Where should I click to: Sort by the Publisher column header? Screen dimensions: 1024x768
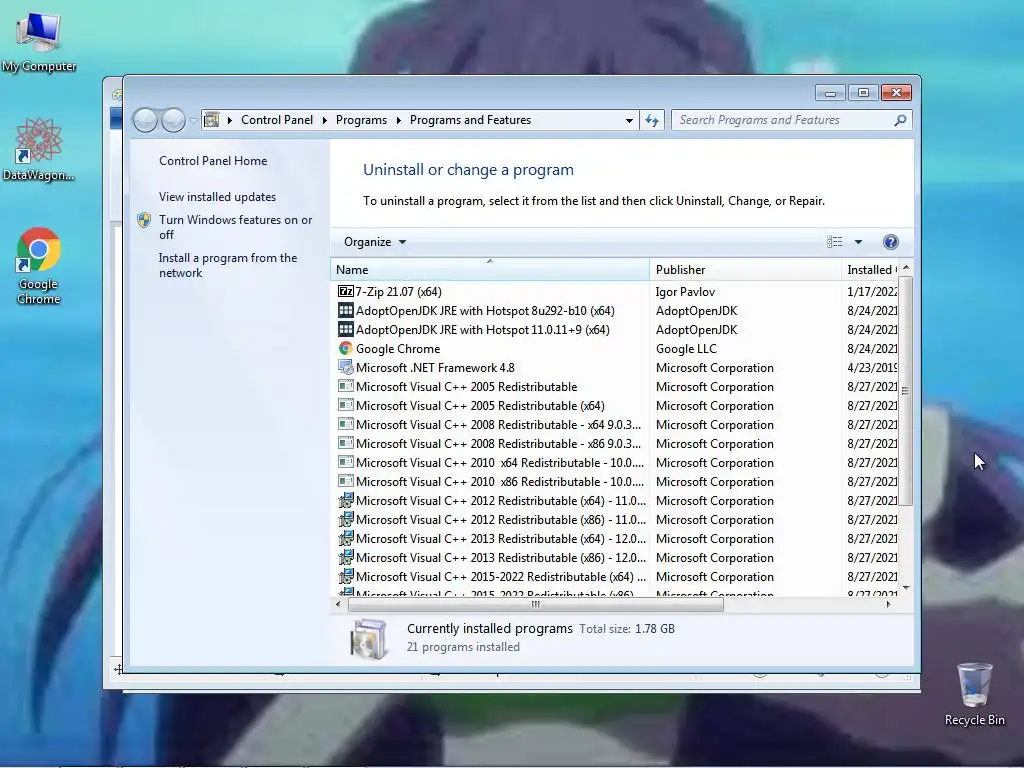[x=745, y=270]
